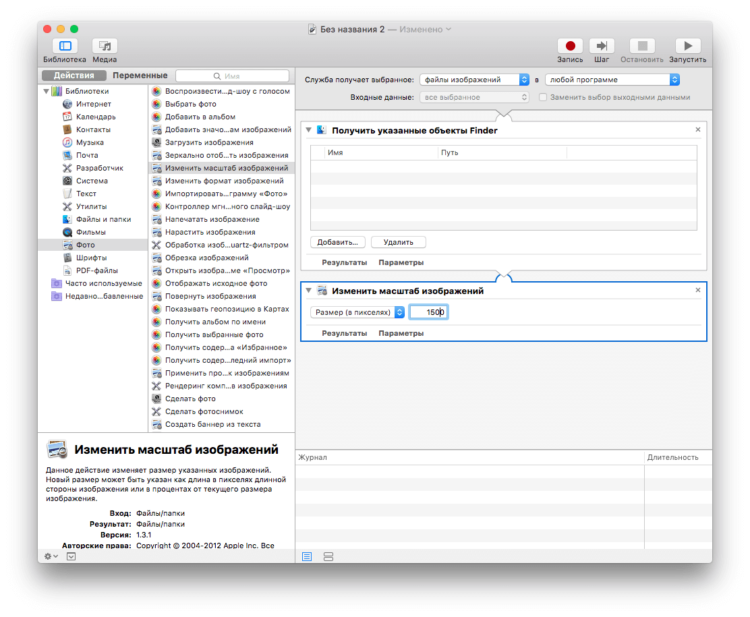The width and height of the screenshot is (750, 617).
Task: Open Результаты of Finder objects action
Action: (x=344, y=263)
